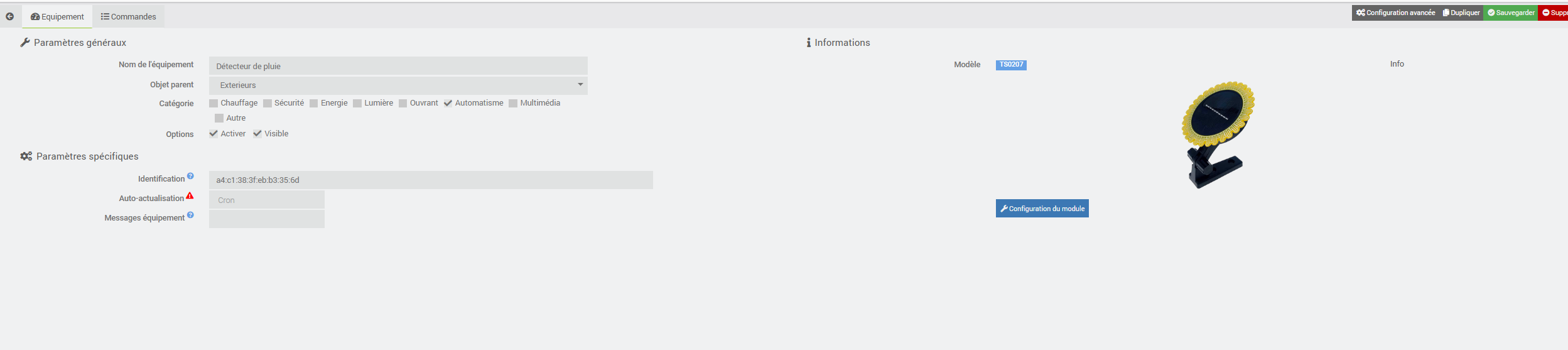The image size is (1568, 350).
Task: Toggle the Visible option checkbox
Action: (257, 134)
